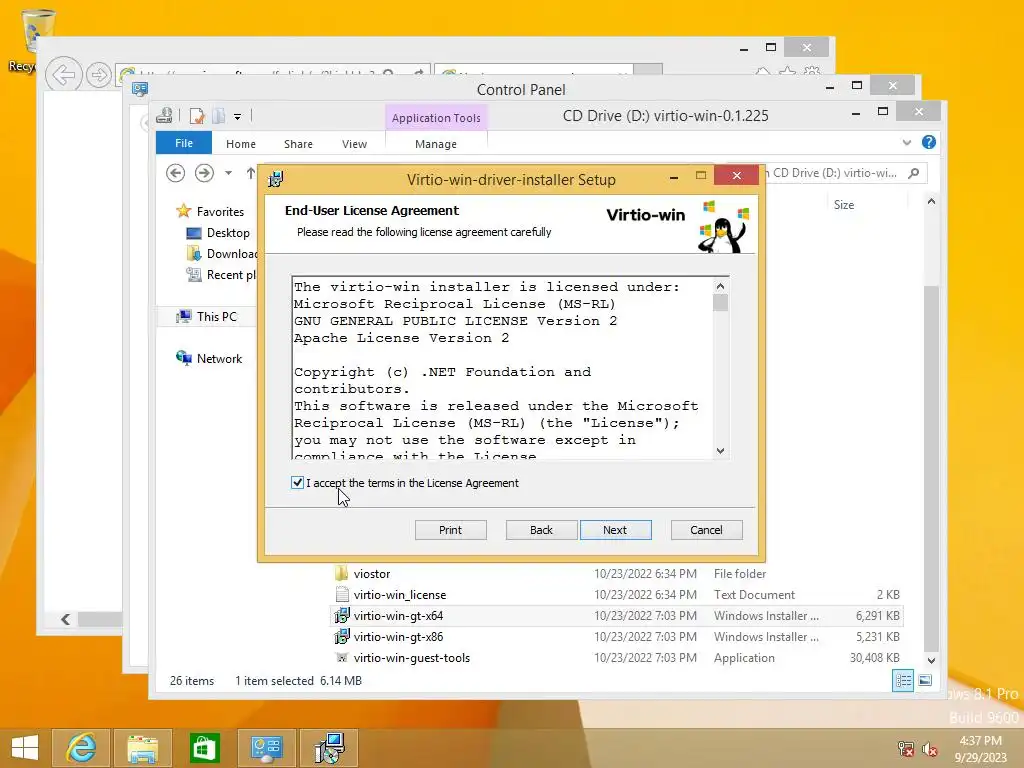Image resolution: width=1024 pixels, height=768 pixels.
Task: Open the Recycle Bin on the desktop
Action: pos(36,39)
